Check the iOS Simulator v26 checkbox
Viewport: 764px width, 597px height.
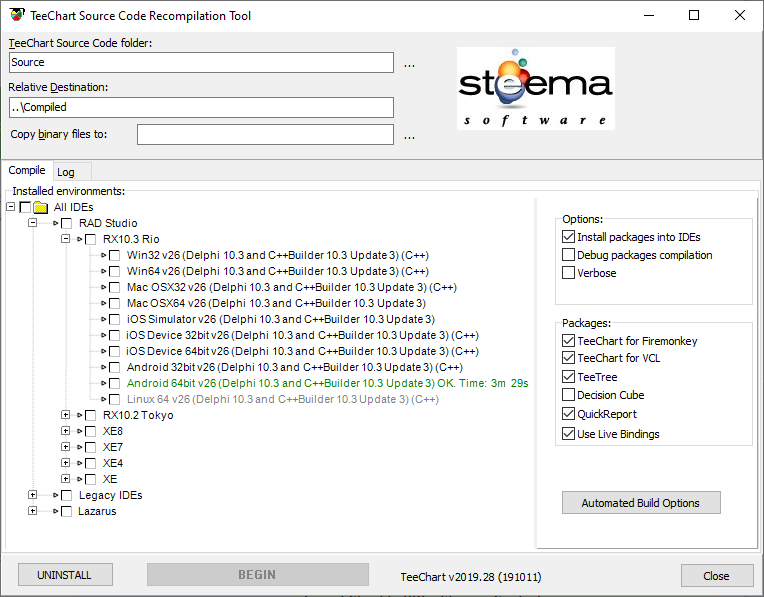tap(115, 320)
